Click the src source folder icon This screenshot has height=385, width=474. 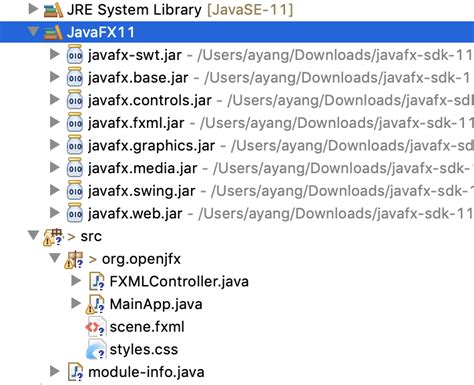pyautogui.click(x=53, y=237)
